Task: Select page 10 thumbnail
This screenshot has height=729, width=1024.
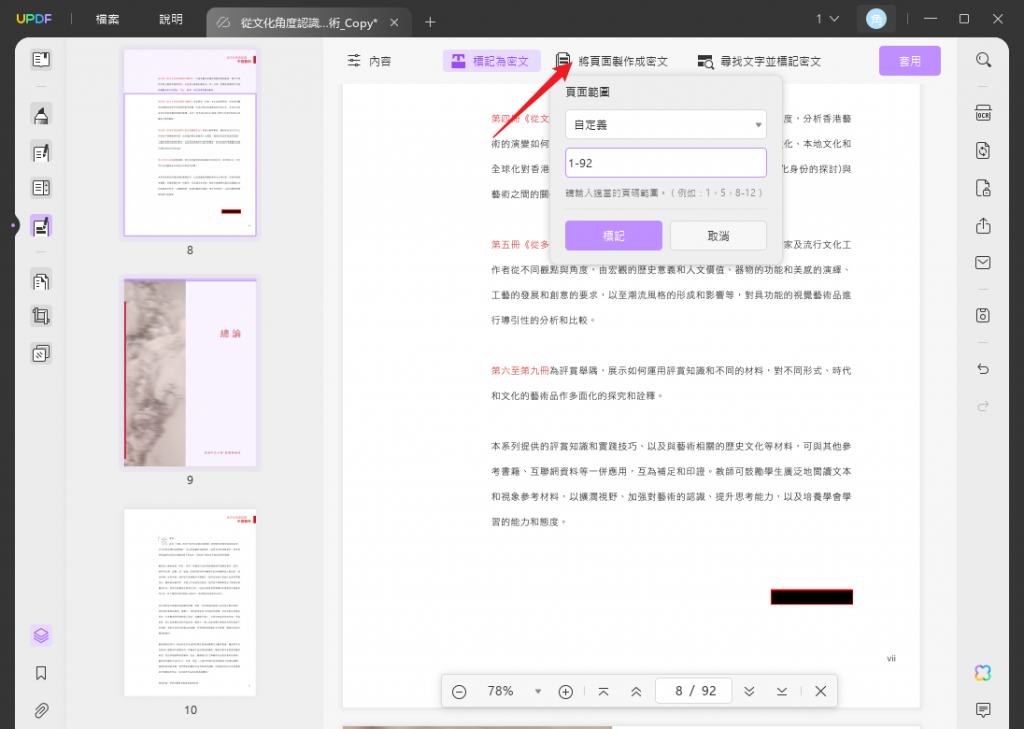Action: tap(190, 602)
